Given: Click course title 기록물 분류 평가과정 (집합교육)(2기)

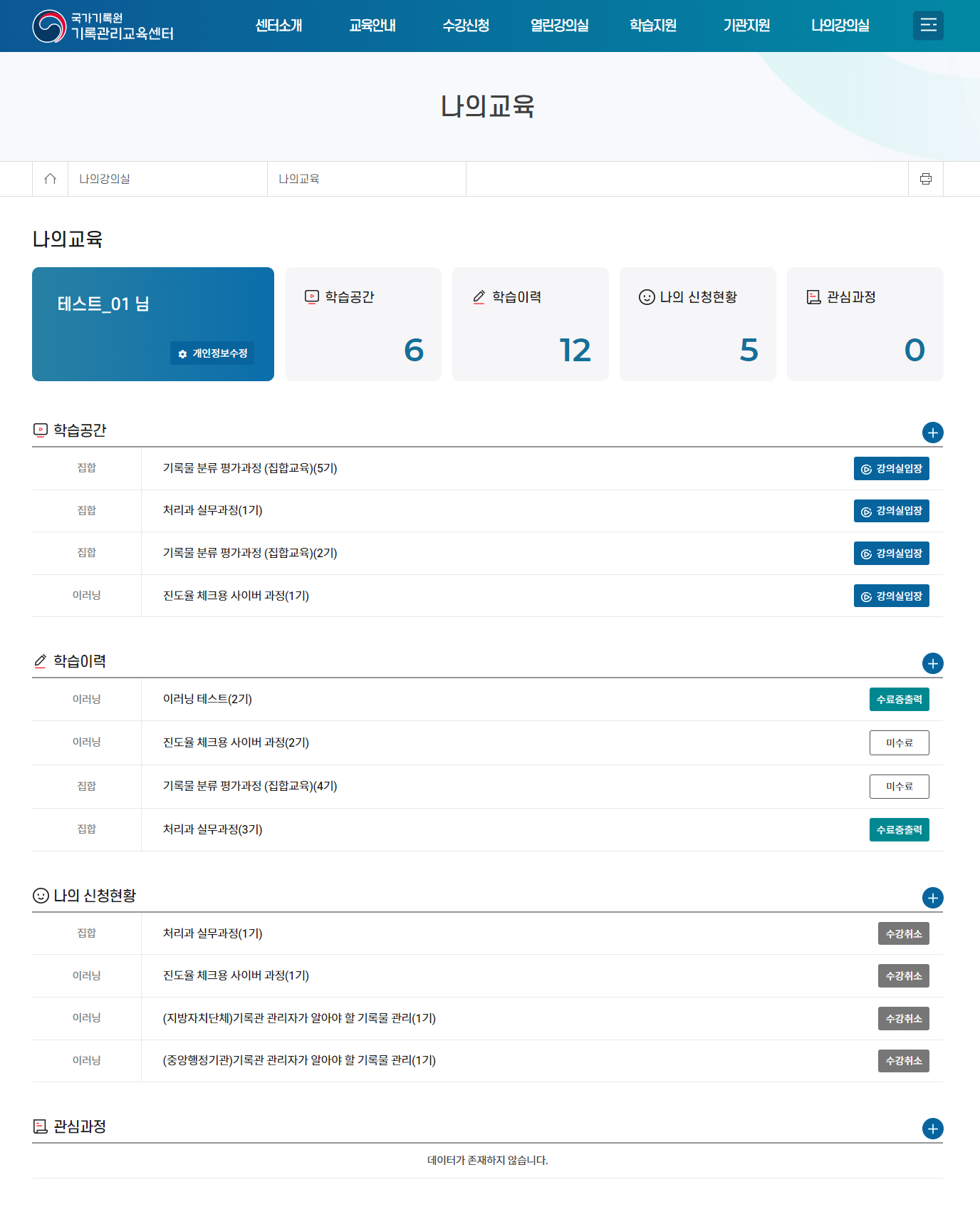Looking at the screenshot, I should coord(250,553).
